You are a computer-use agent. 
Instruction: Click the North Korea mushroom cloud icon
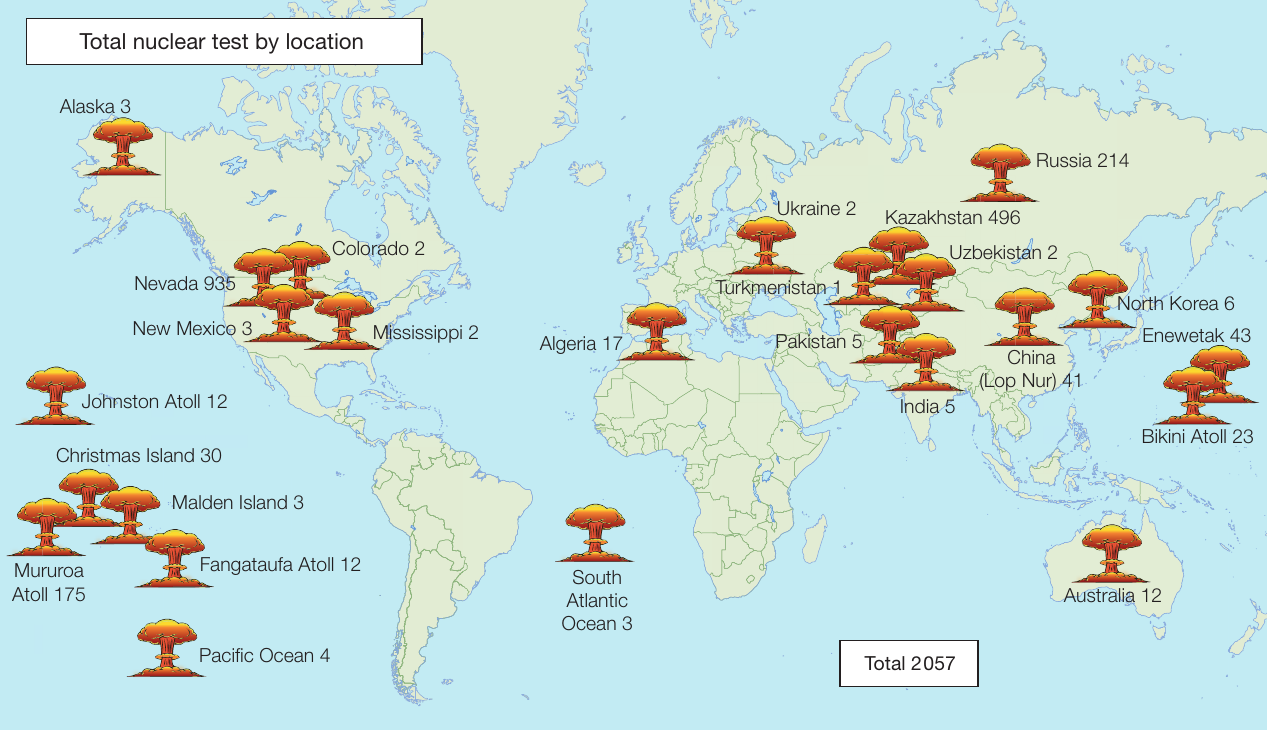point(1097,299)
